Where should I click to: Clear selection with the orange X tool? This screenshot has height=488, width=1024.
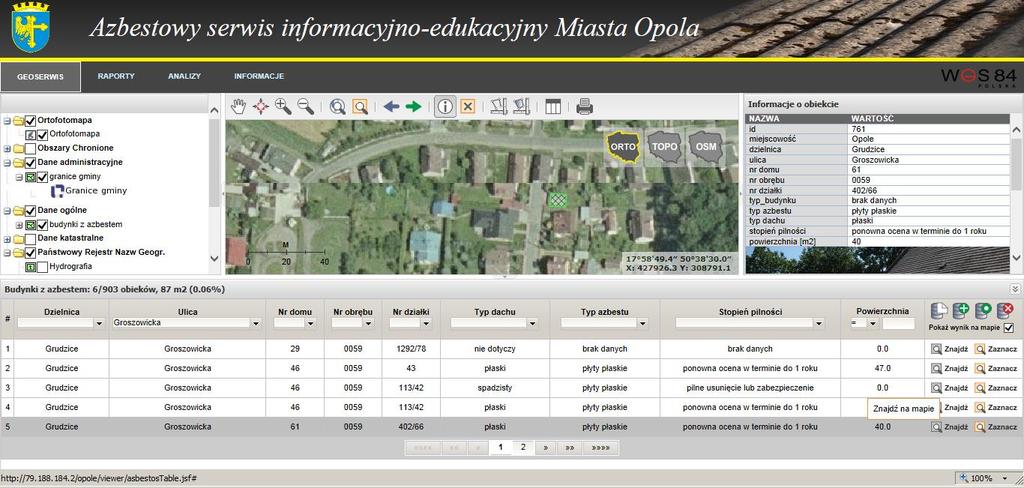point(467,106)
